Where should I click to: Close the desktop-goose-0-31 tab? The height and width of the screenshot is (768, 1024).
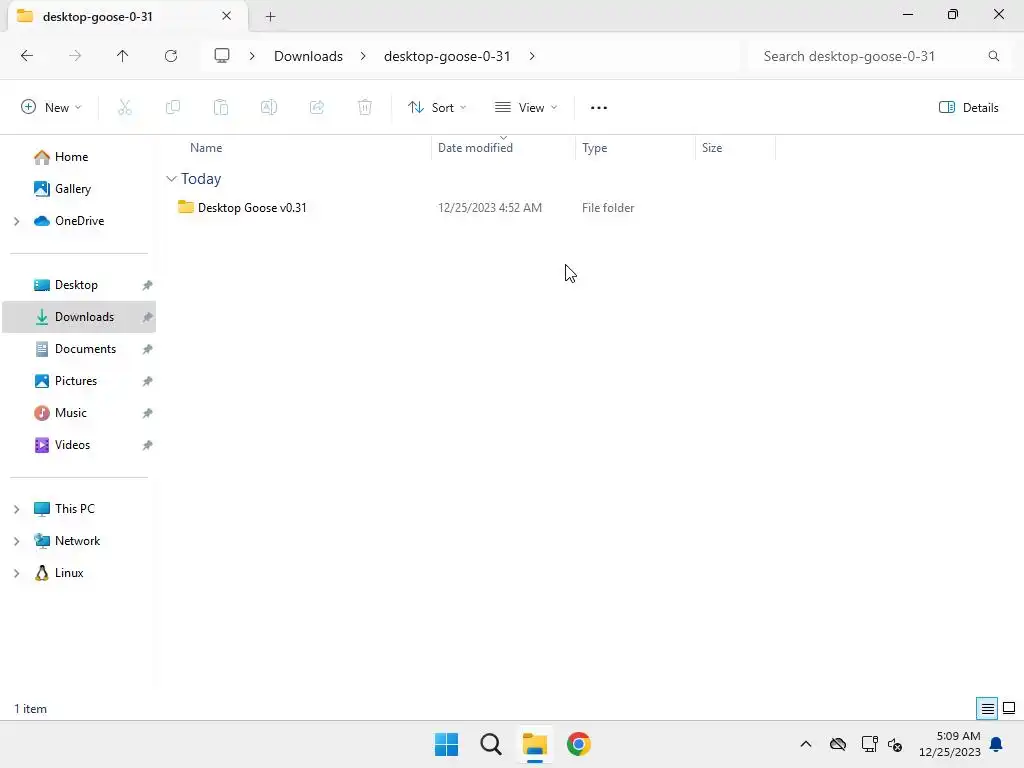[227, 16]
